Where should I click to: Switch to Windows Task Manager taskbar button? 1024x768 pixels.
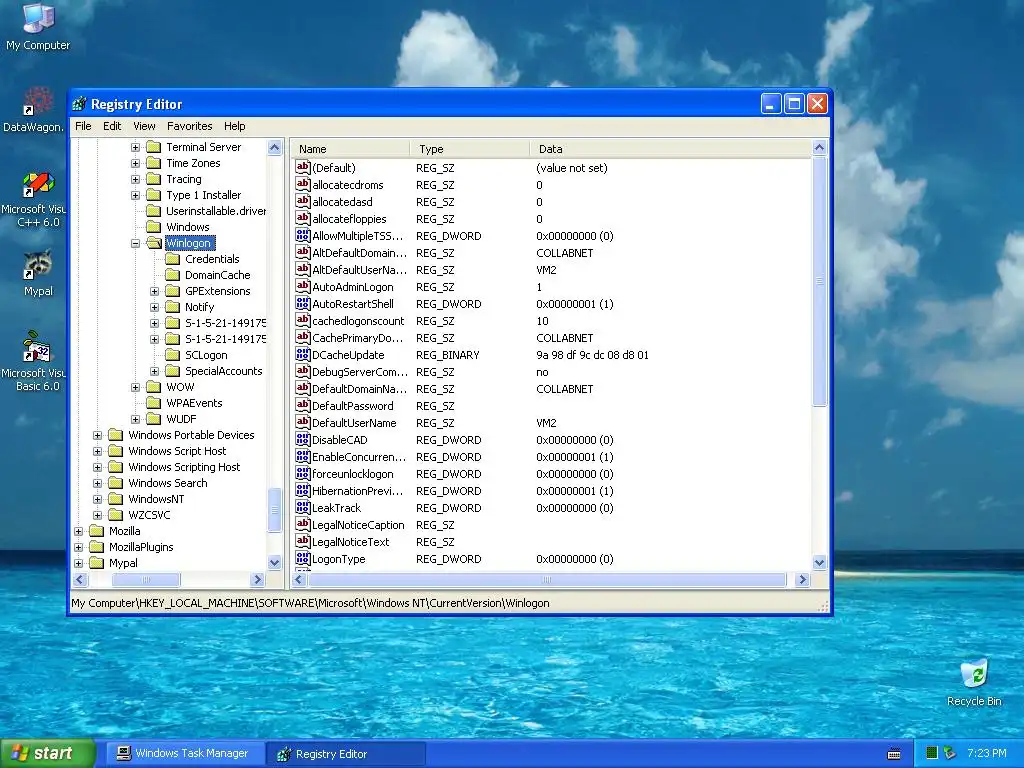pyautogui.click(x=184, y=753)
